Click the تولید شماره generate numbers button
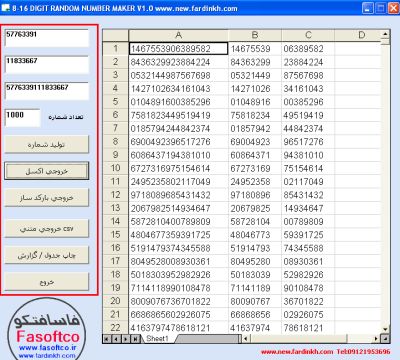 (x=47, y=144)
